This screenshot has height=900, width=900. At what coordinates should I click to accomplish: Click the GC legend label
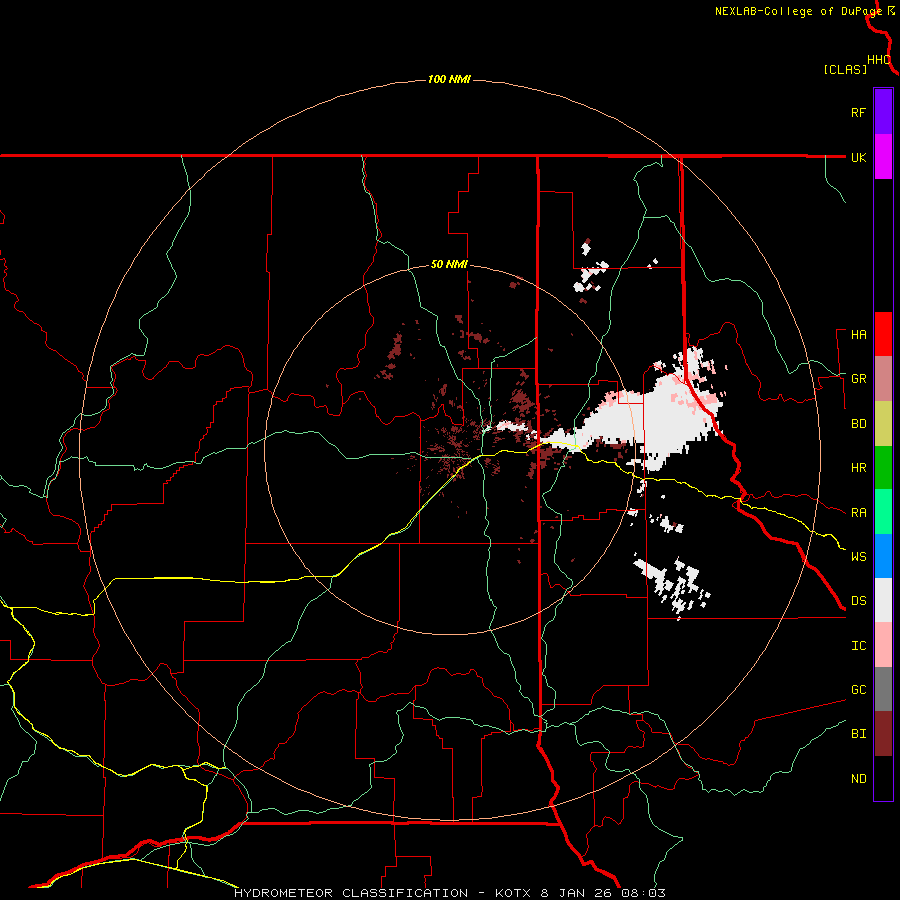858,690
